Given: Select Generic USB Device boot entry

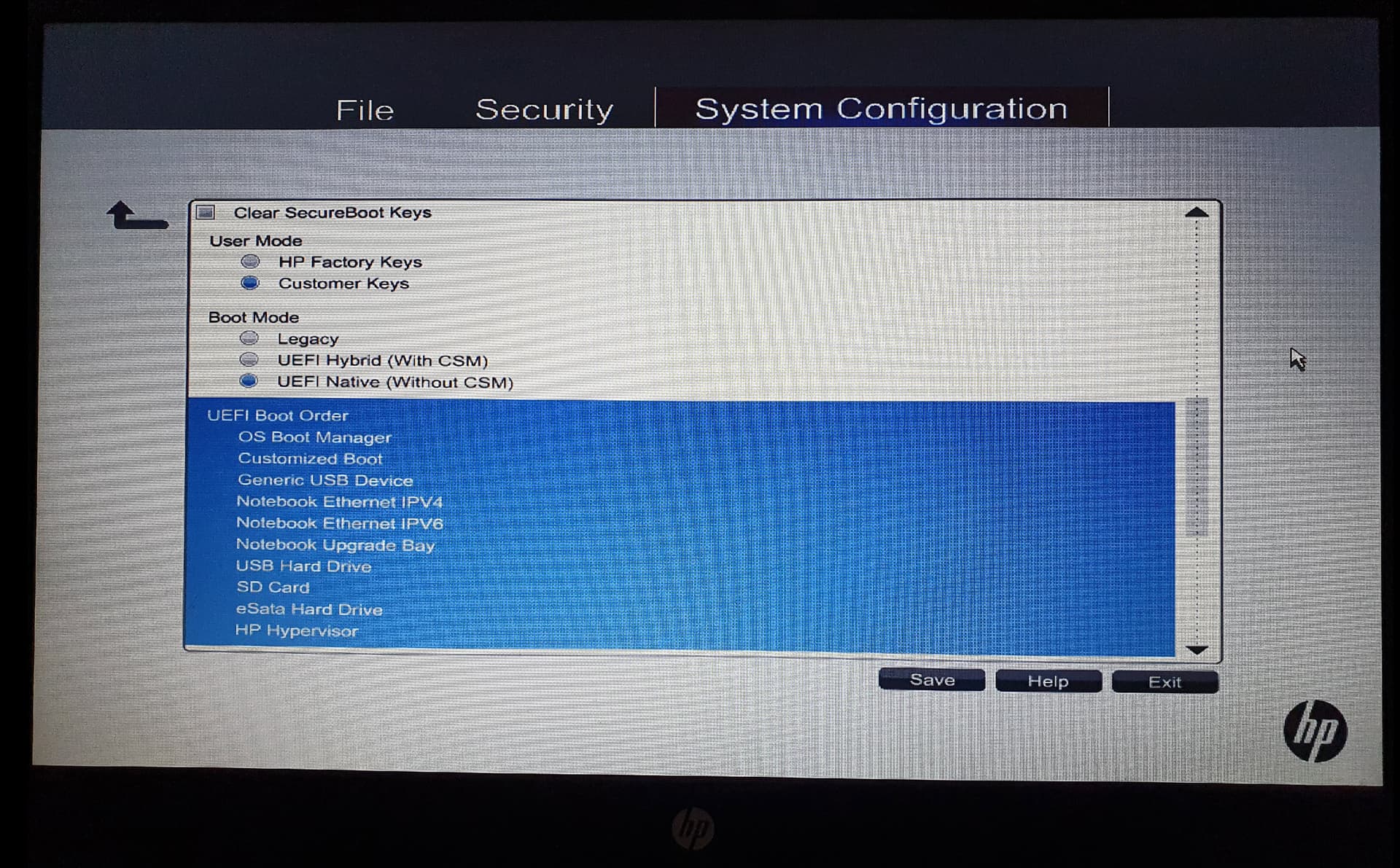Looking at the screenshot, I should [x=325, y=480].
